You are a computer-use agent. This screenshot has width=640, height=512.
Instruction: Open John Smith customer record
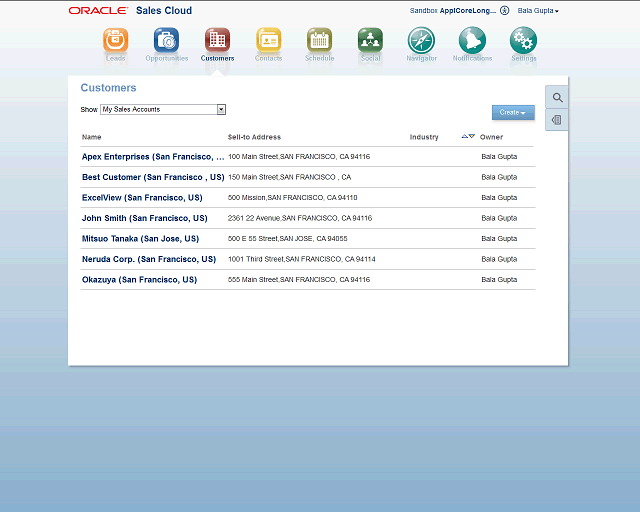[144, 218]
